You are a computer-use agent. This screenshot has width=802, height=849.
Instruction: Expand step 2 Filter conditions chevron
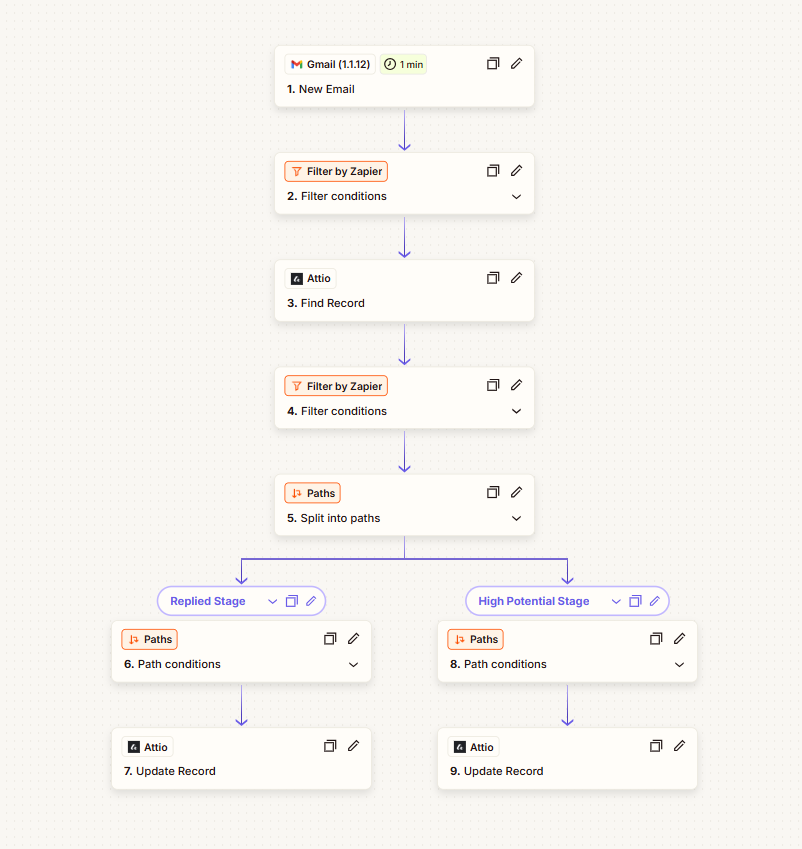pos(516,197)
